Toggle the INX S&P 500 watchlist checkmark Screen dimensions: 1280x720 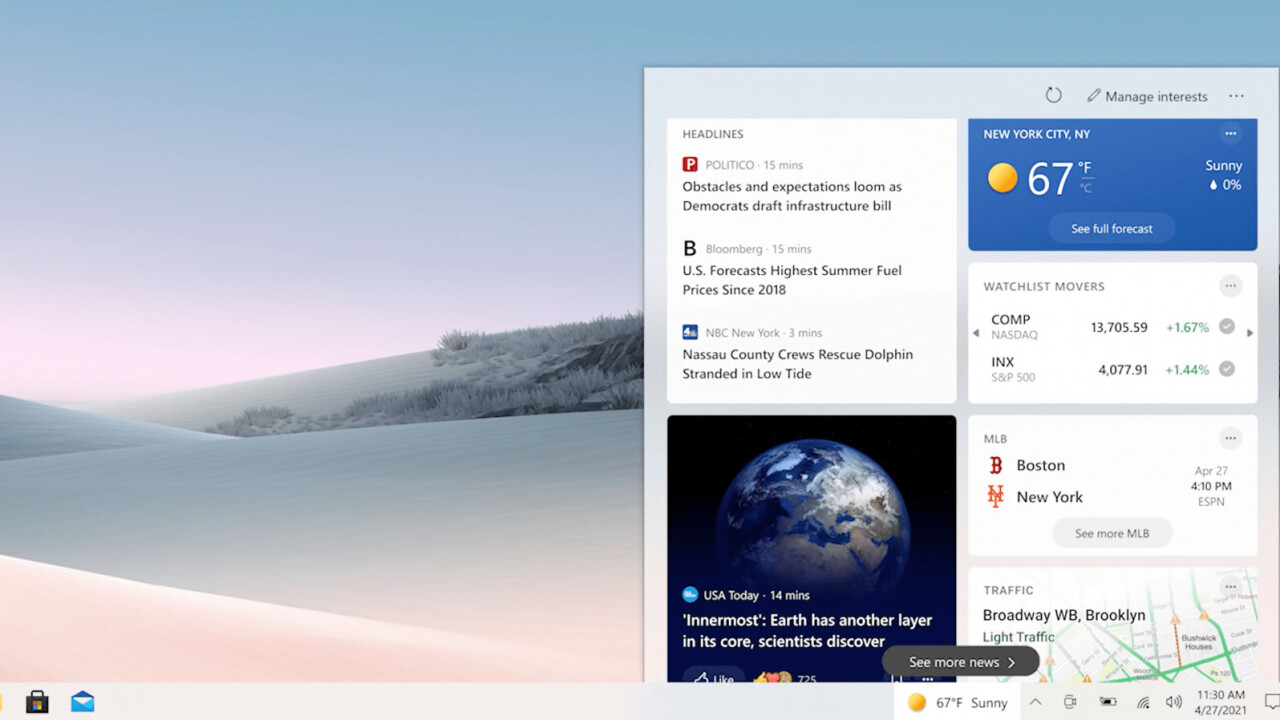[1227, 369]
